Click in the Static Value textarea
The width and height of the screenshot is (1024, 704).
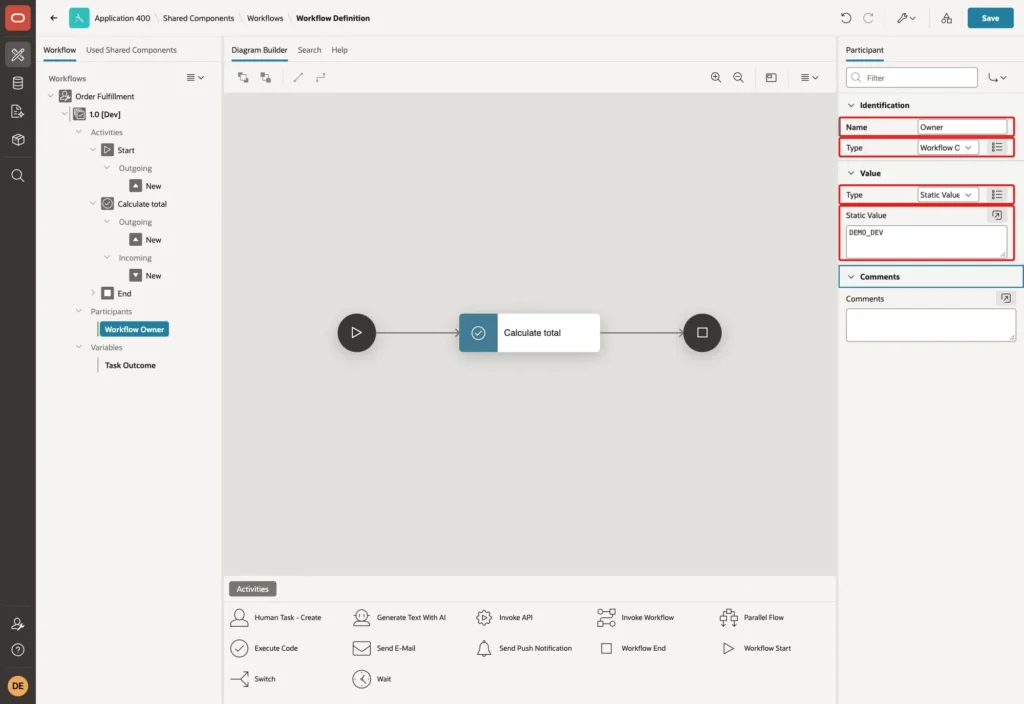coord(926,242)
